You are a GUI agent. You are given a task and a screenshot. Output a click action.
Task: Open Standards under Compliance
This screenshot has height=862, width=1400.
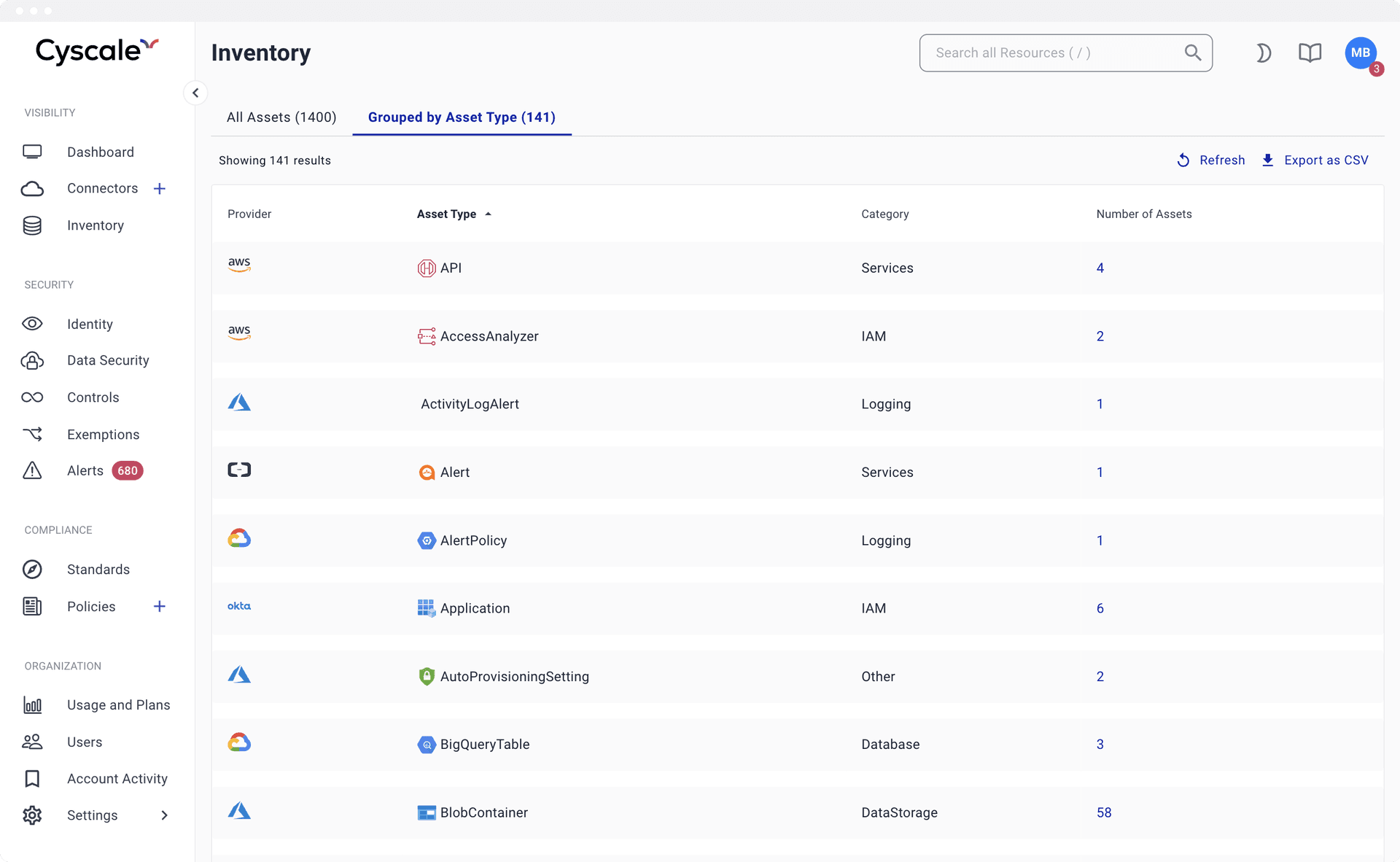click(98, 570)
